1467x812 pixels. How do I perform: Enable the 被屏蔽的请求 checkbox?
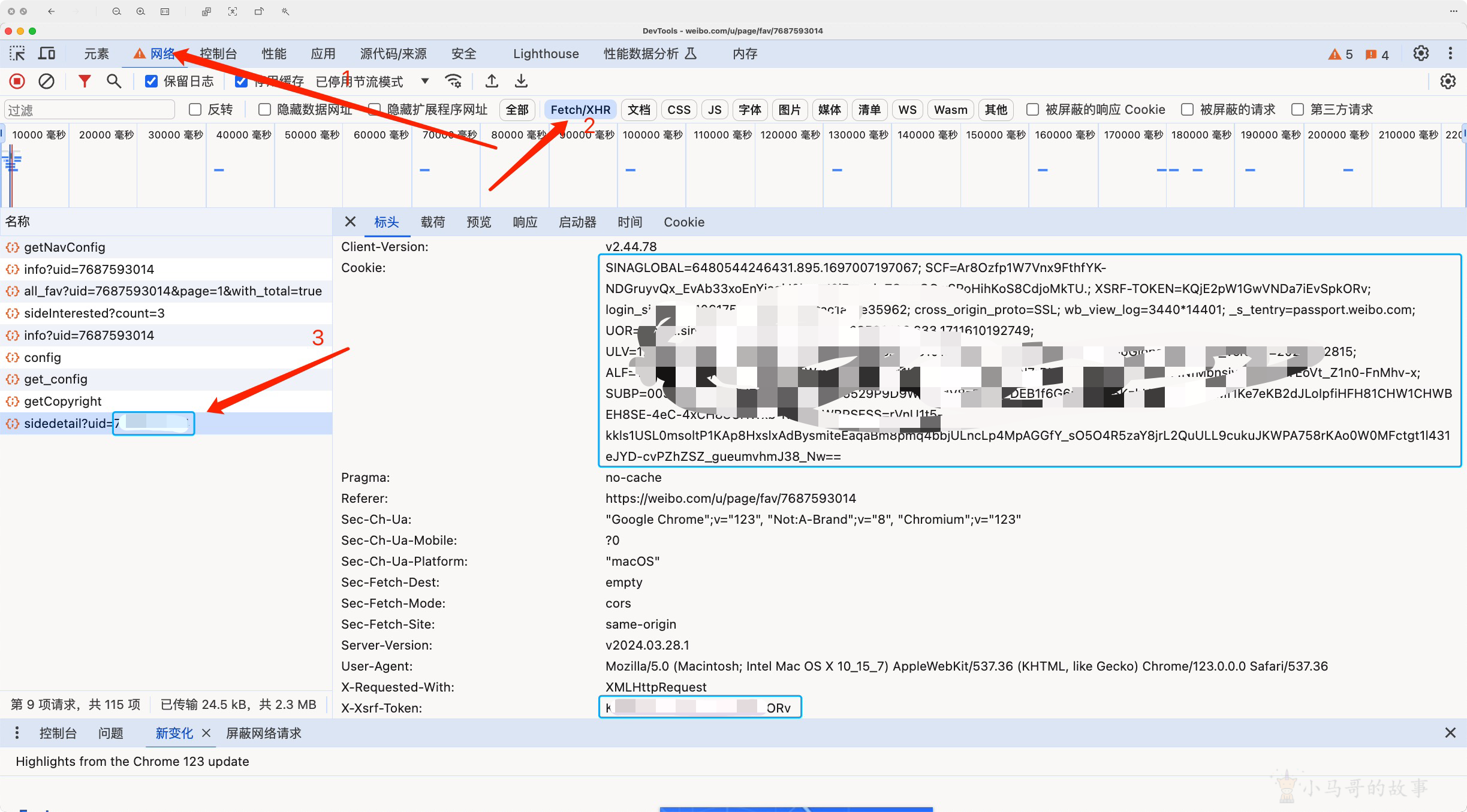coord(1187,109)
